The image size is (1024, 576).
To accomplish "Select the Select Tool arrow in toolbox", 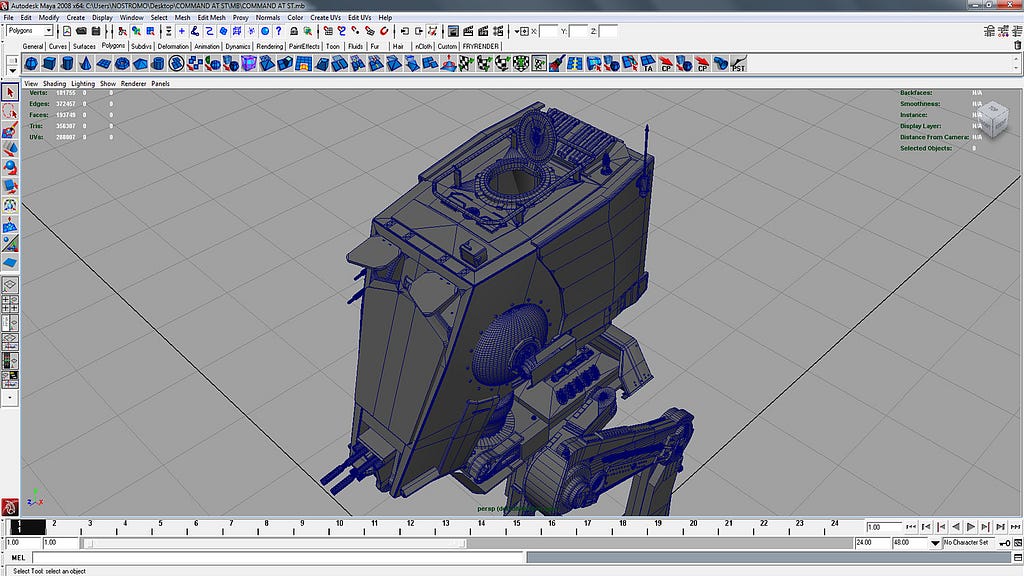I will point(10,92).
